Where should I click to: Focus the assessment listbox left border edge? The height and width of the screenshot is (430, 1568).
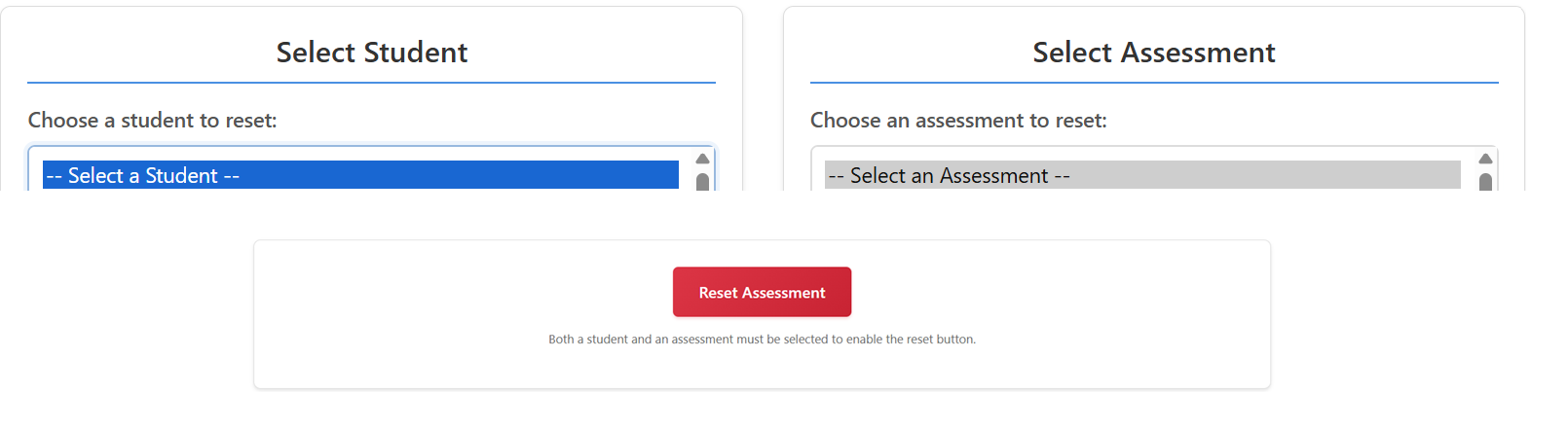pyautogui.click(x=812, y=170)
